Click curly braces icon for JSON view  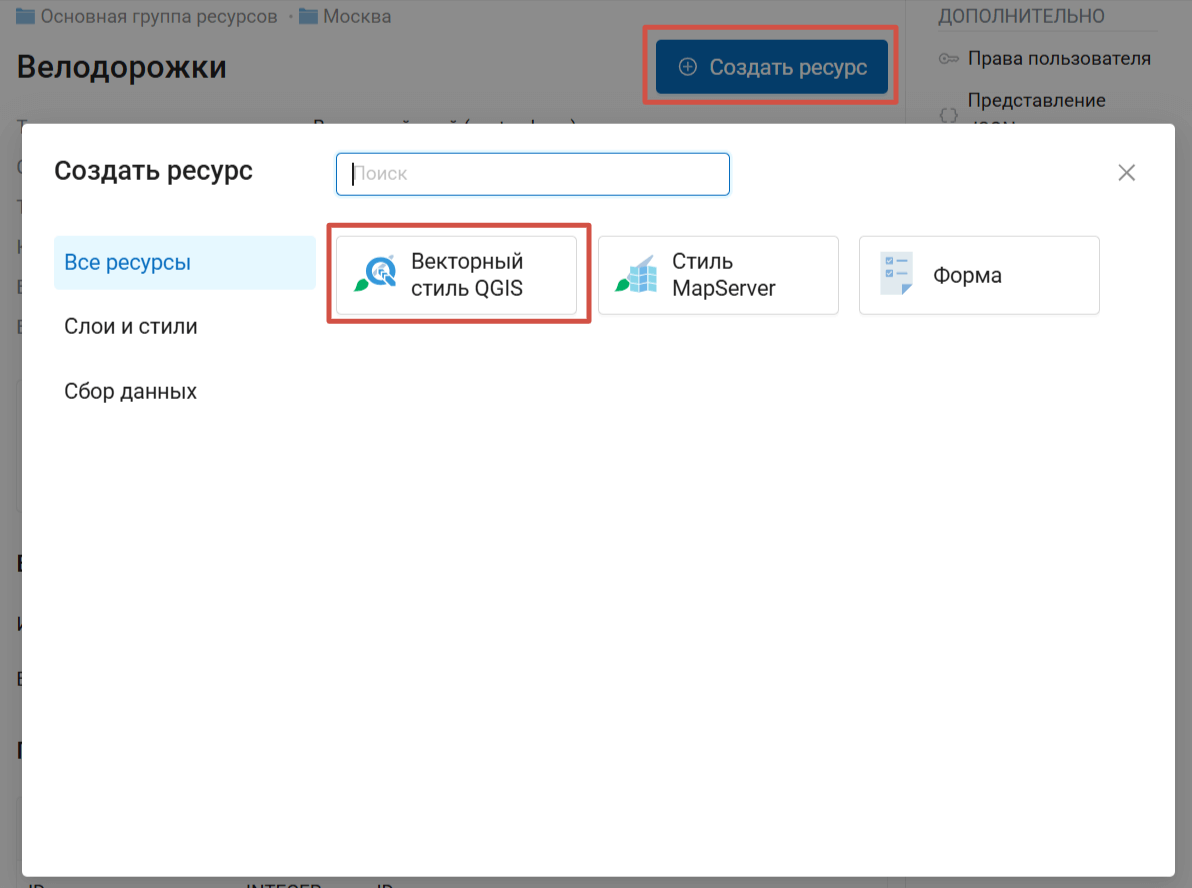click(949, 115)
